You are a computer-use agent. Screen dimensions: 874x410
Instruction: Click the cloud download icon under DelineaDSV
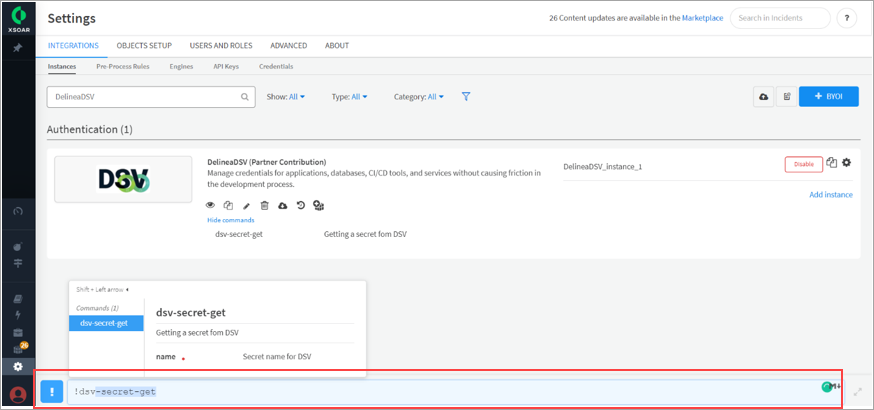point(283,205)
